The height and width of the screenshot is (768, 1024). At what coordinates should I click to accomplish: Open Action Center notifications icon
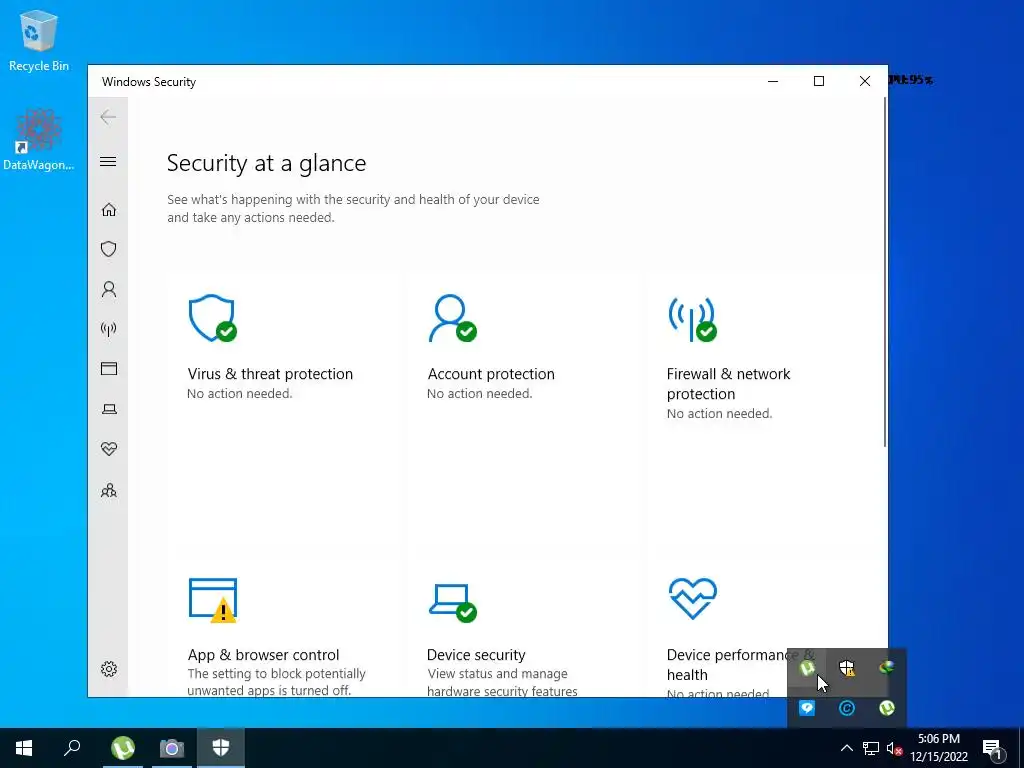click(991, 748)
